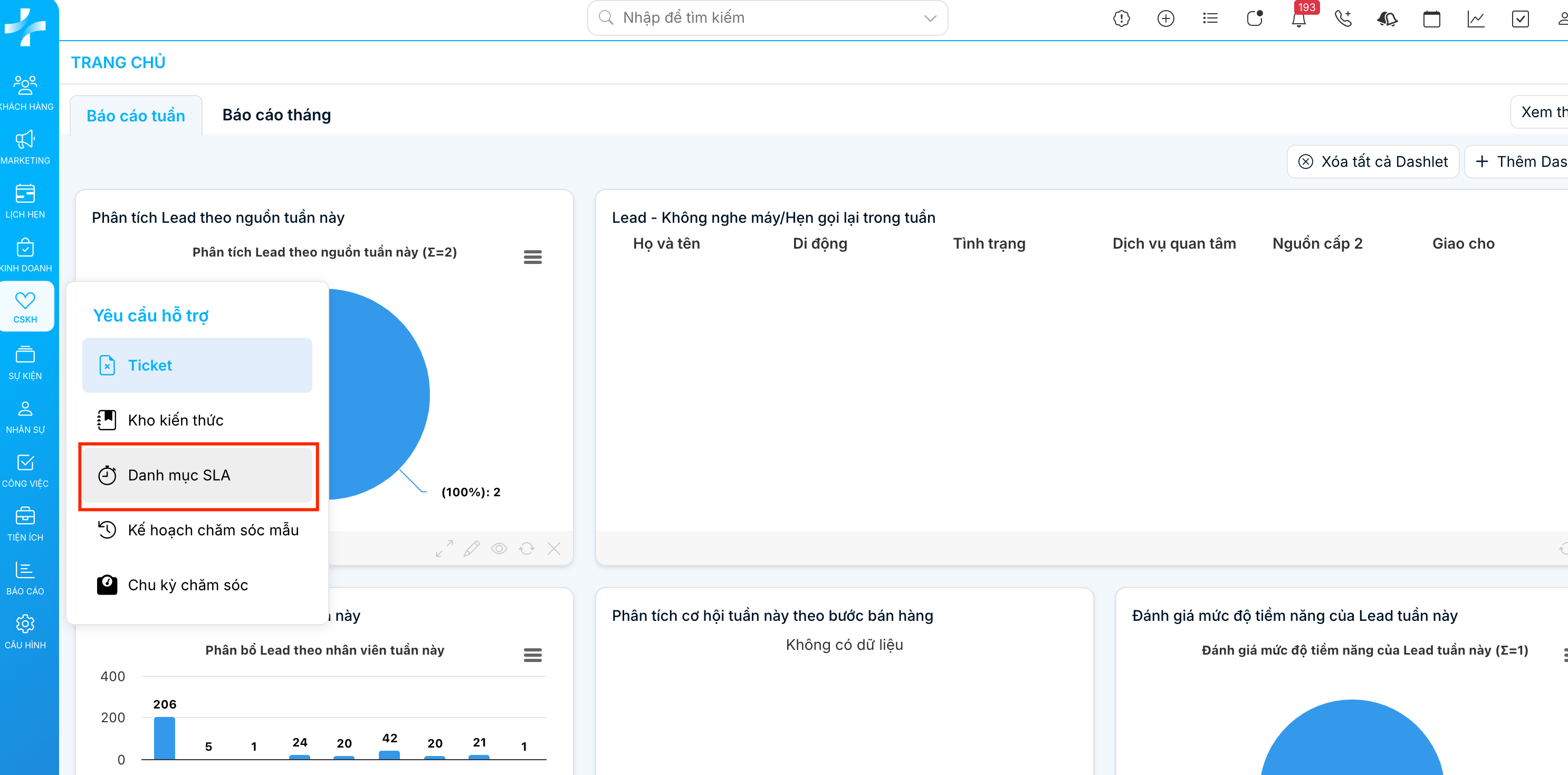Open the Khách Hàng sidebar module
The height and width of the screenshot is (775, 1568).
pos(25,92)
